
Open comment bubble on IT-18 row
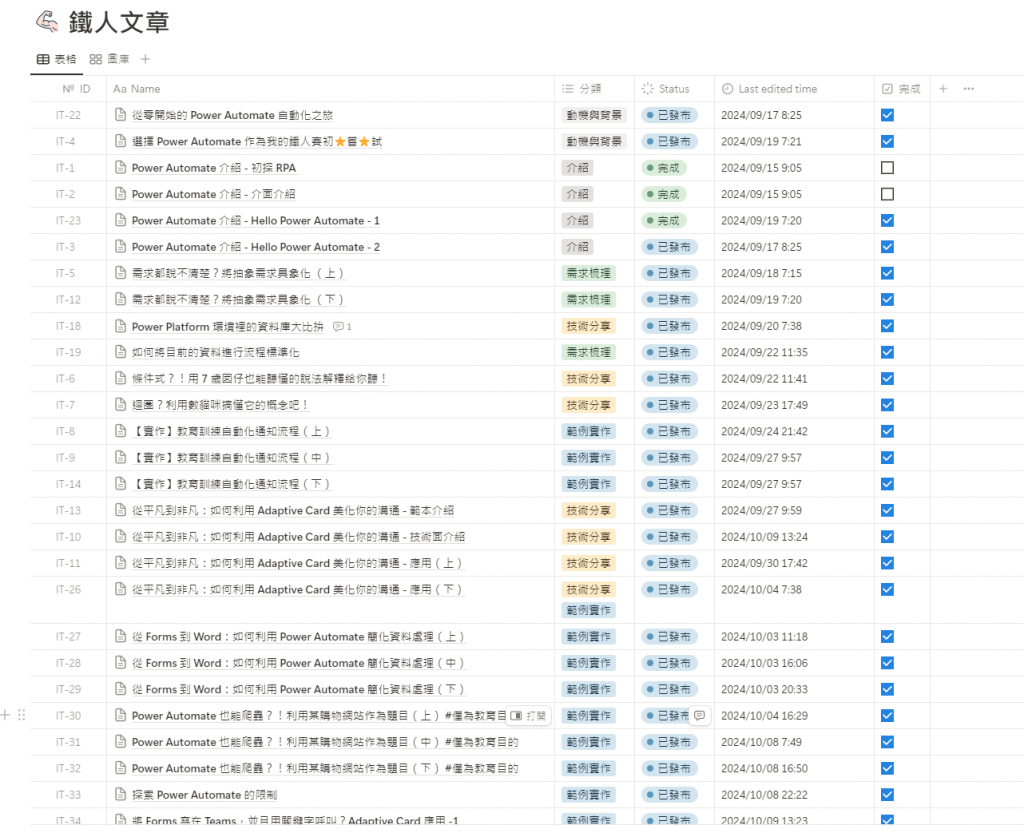click(x=342, y=326)
